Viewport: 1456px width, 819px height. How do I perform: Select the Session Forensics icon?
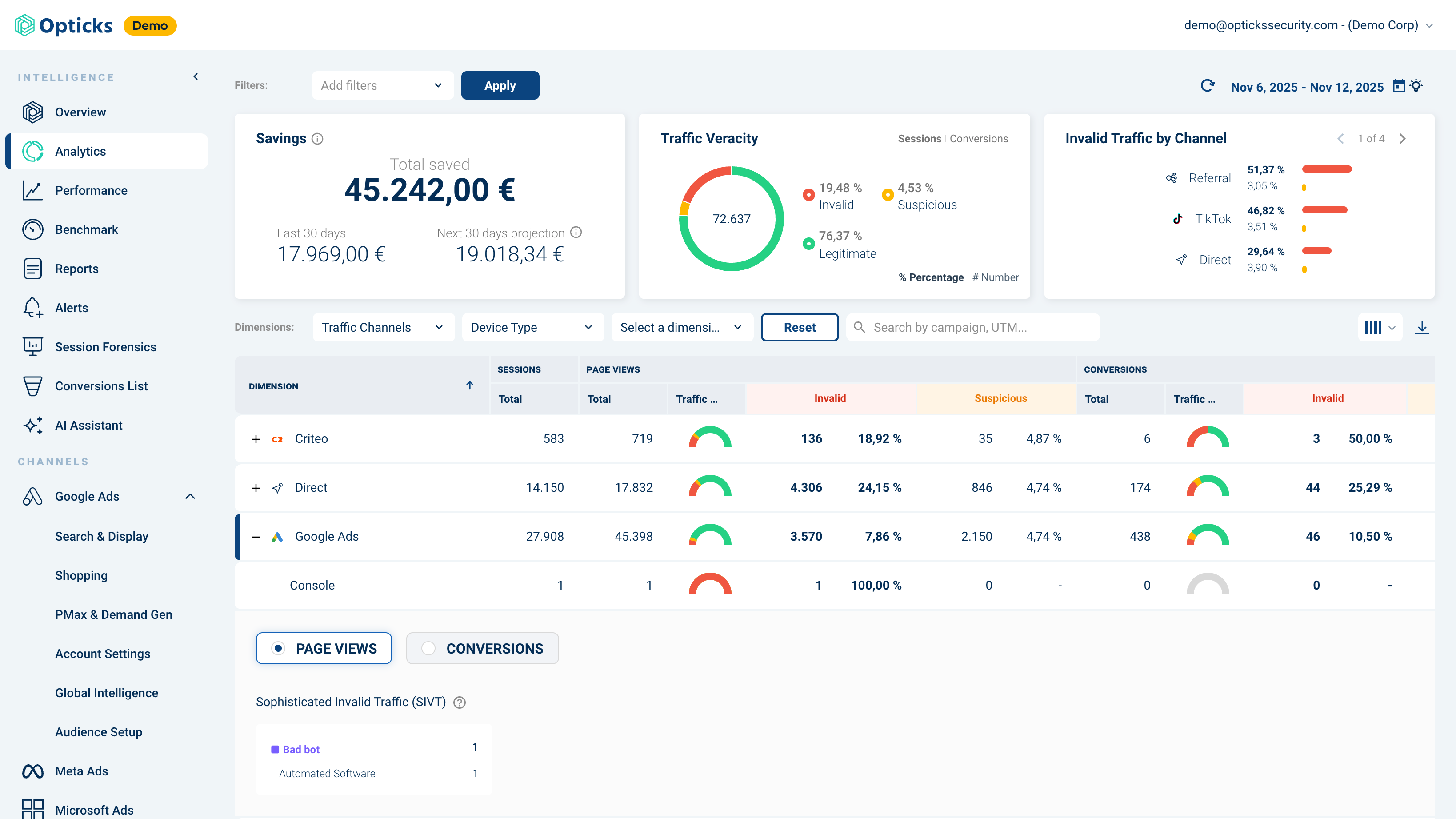click(x=32, y=347)
